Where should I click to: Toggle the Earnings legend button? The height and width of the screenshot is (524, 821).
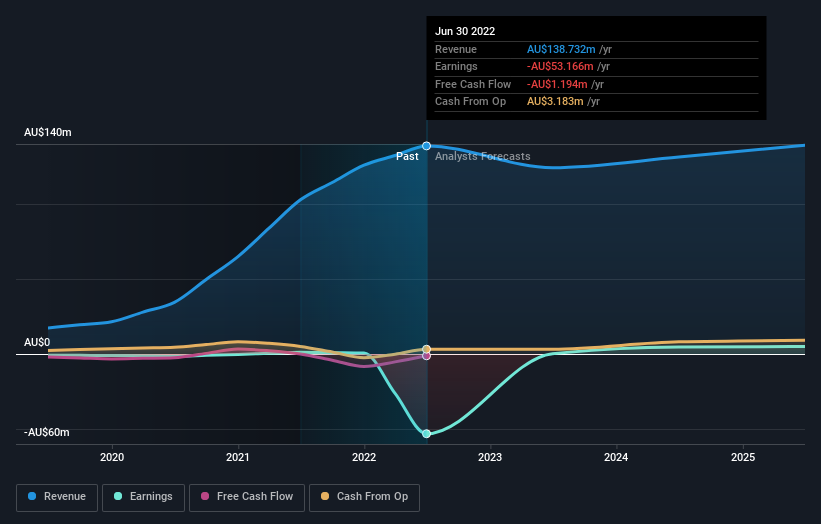click(143, 497)
